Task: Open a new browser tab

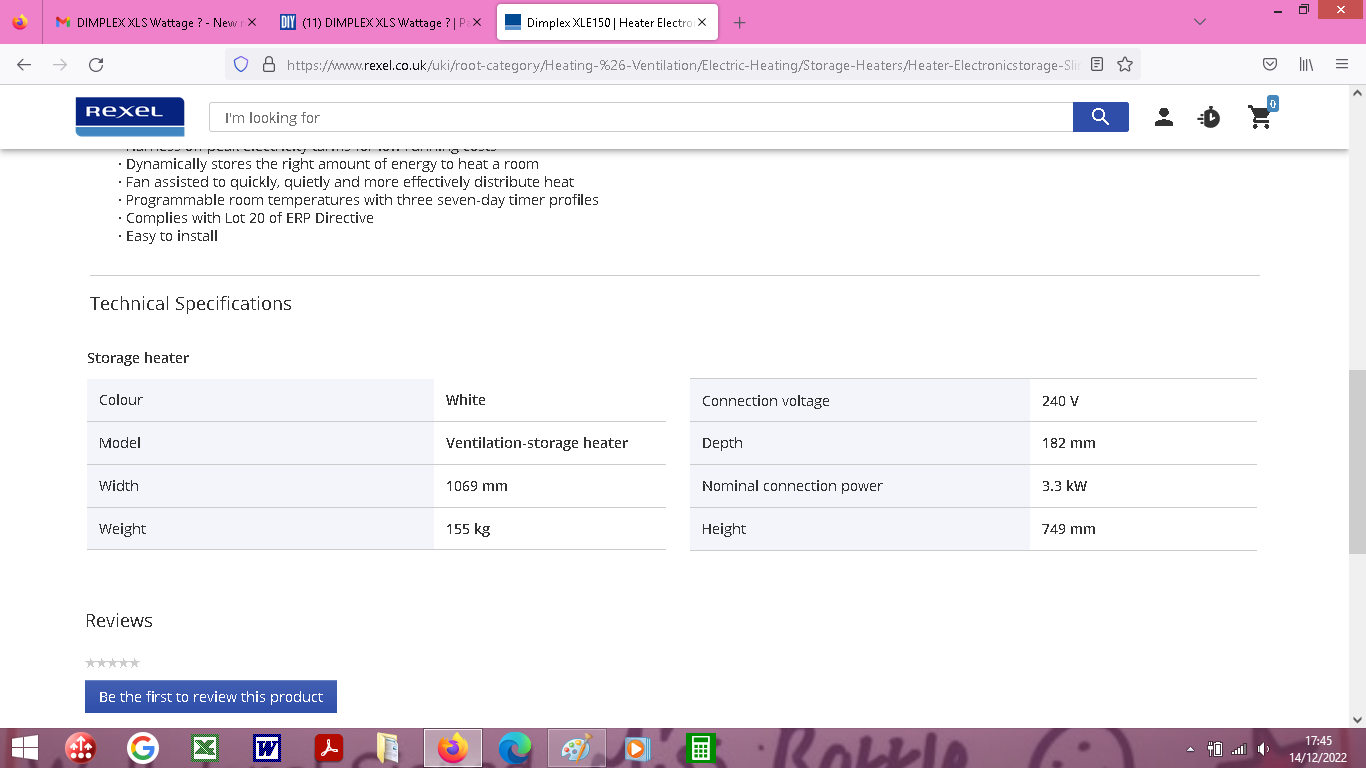Action: 739,22
